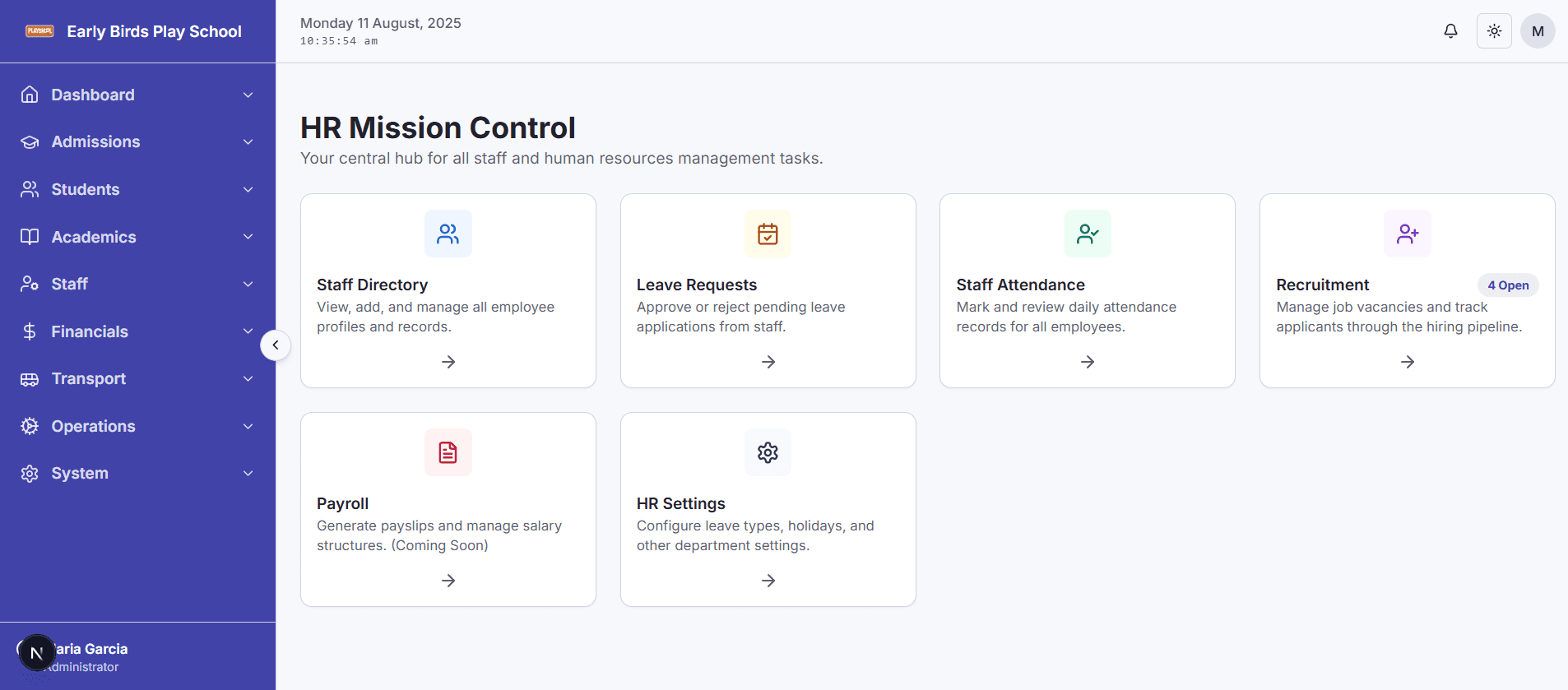Screen dimensions: 1568x690
Task: Open the Staff menu item
Action: pyautogui.click(x=137, y=284)
